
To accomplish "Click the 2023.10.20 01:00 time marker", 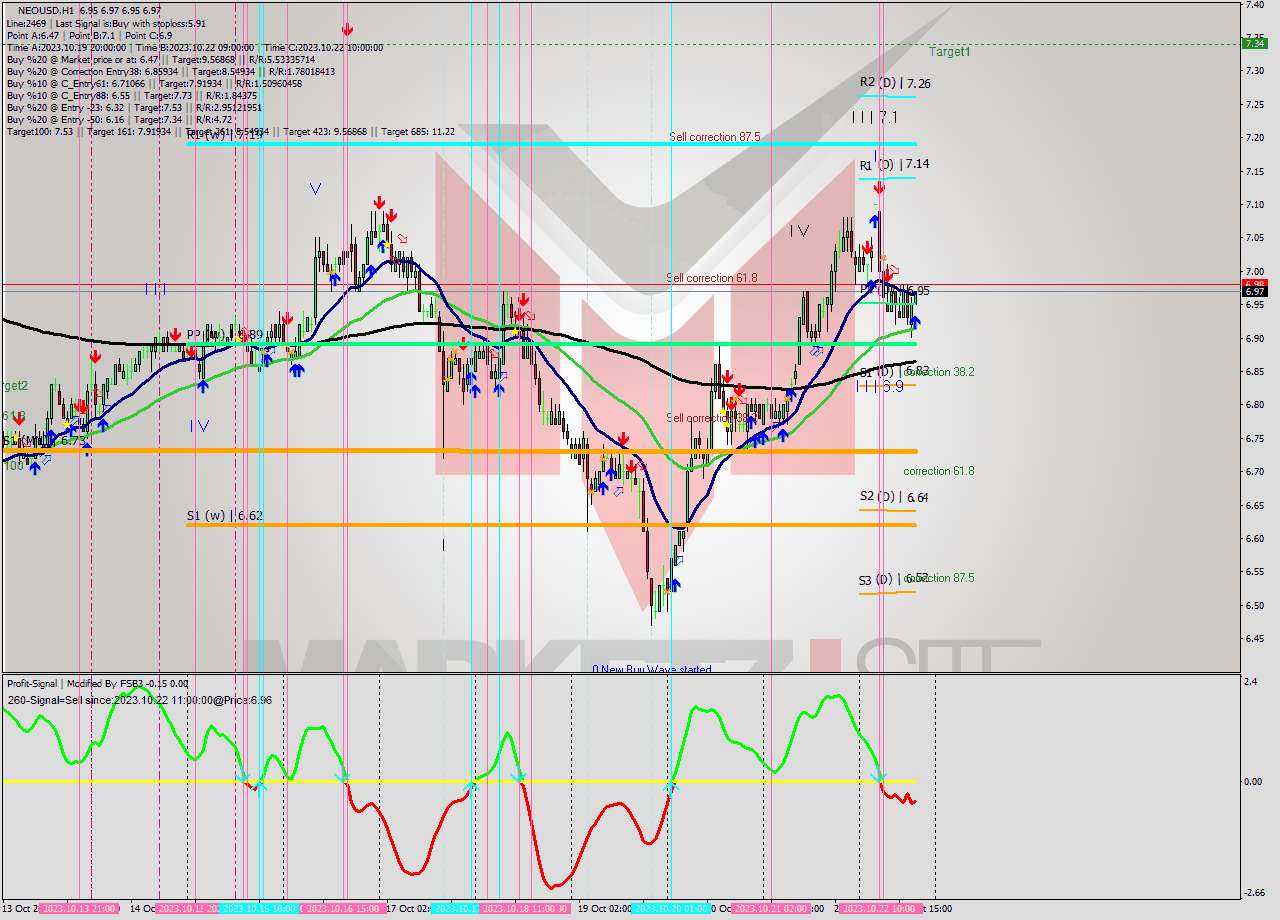I will (x=671, y=909).
